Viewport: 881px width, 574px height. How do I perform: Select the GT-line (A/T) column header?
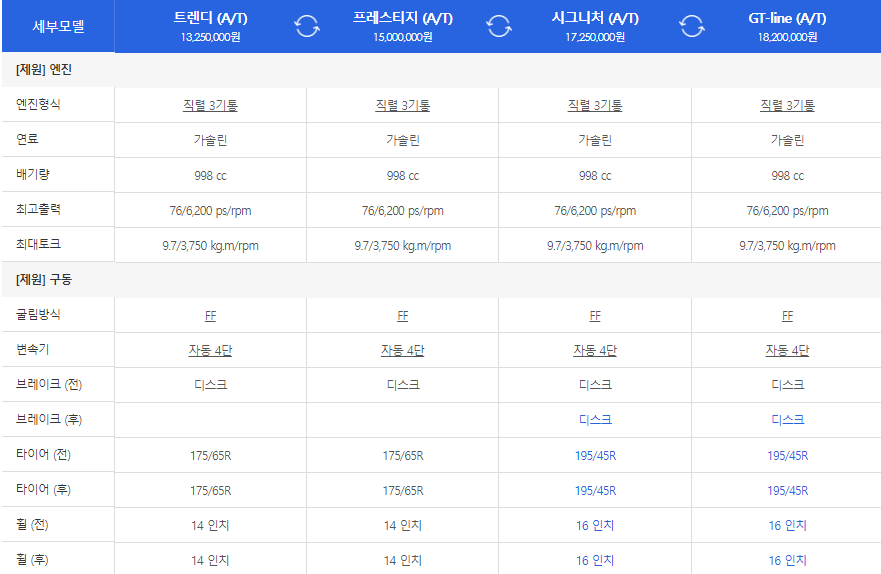[787, 26]
